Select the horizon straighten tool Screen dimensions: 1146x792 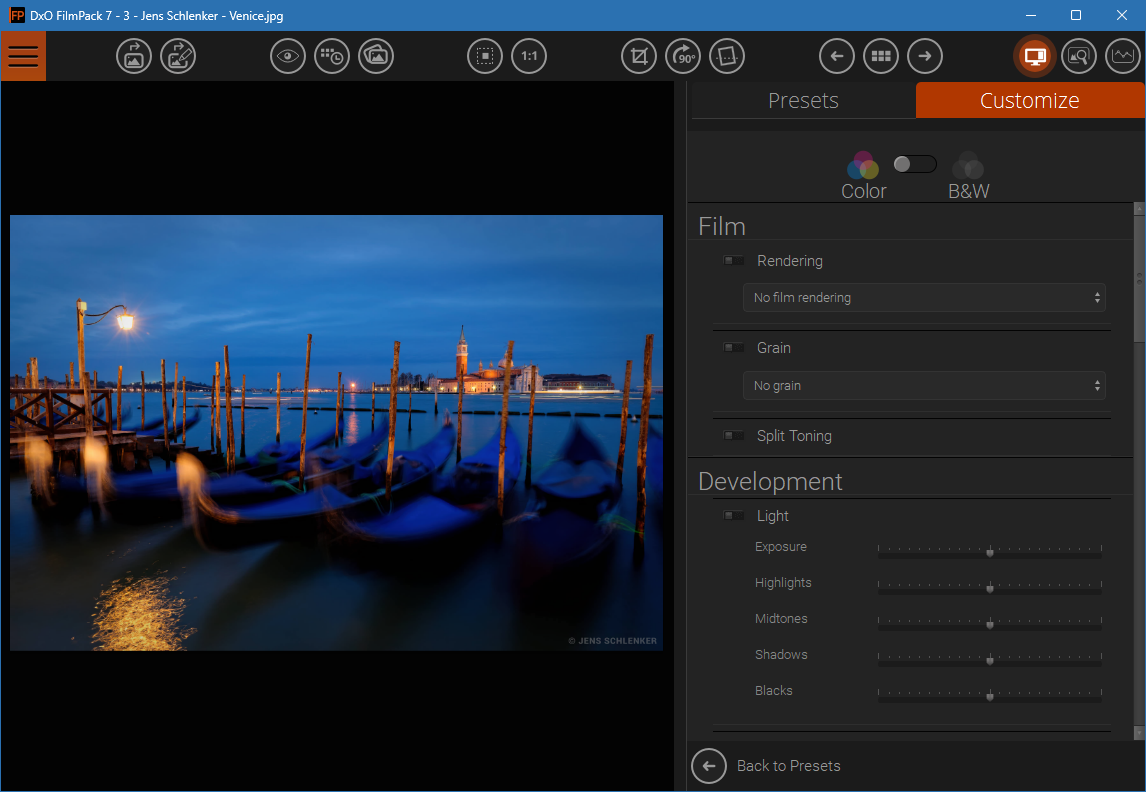coord(727,56)
